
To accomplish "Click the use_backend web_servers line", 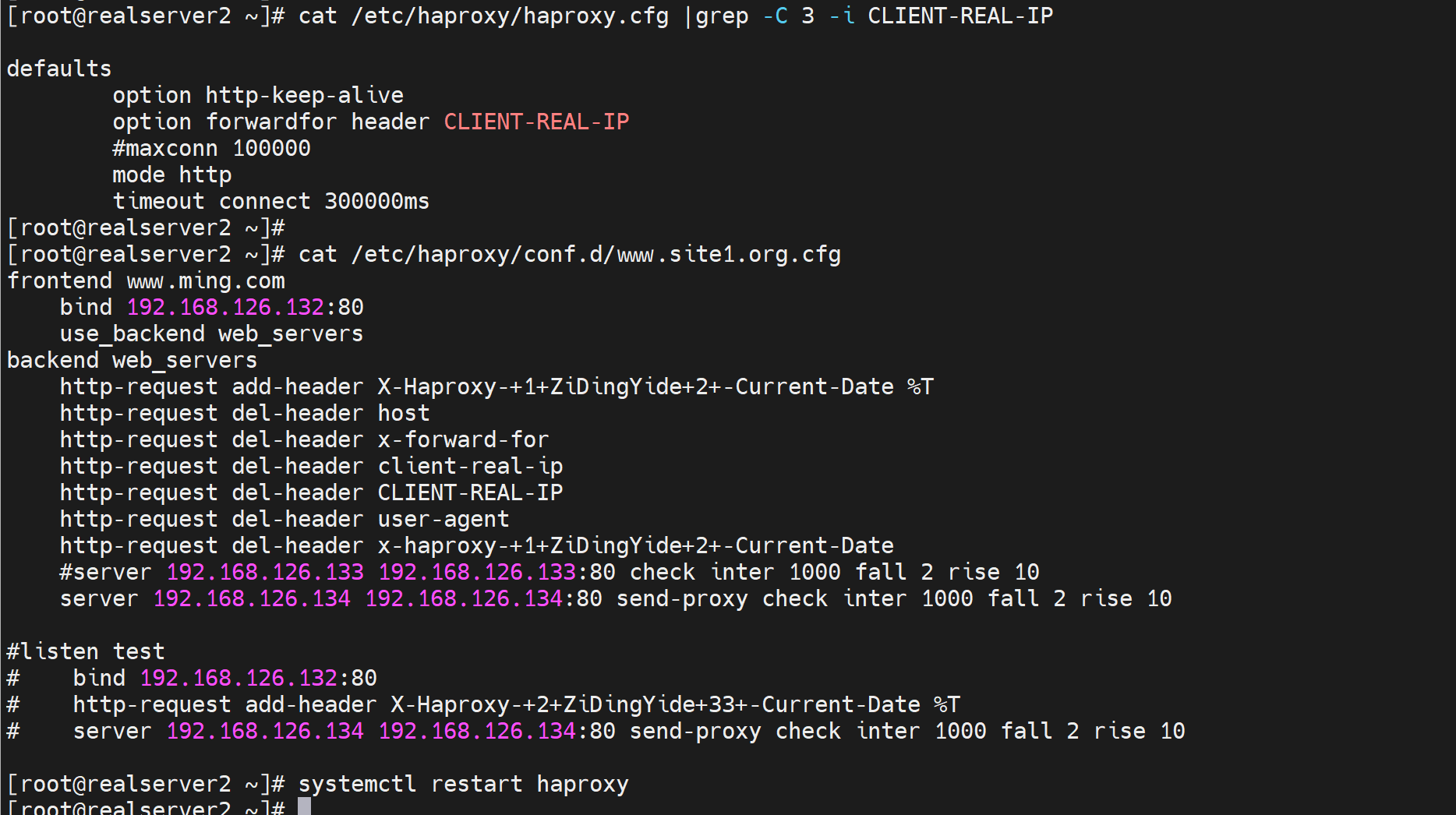I will coord(211,333).
